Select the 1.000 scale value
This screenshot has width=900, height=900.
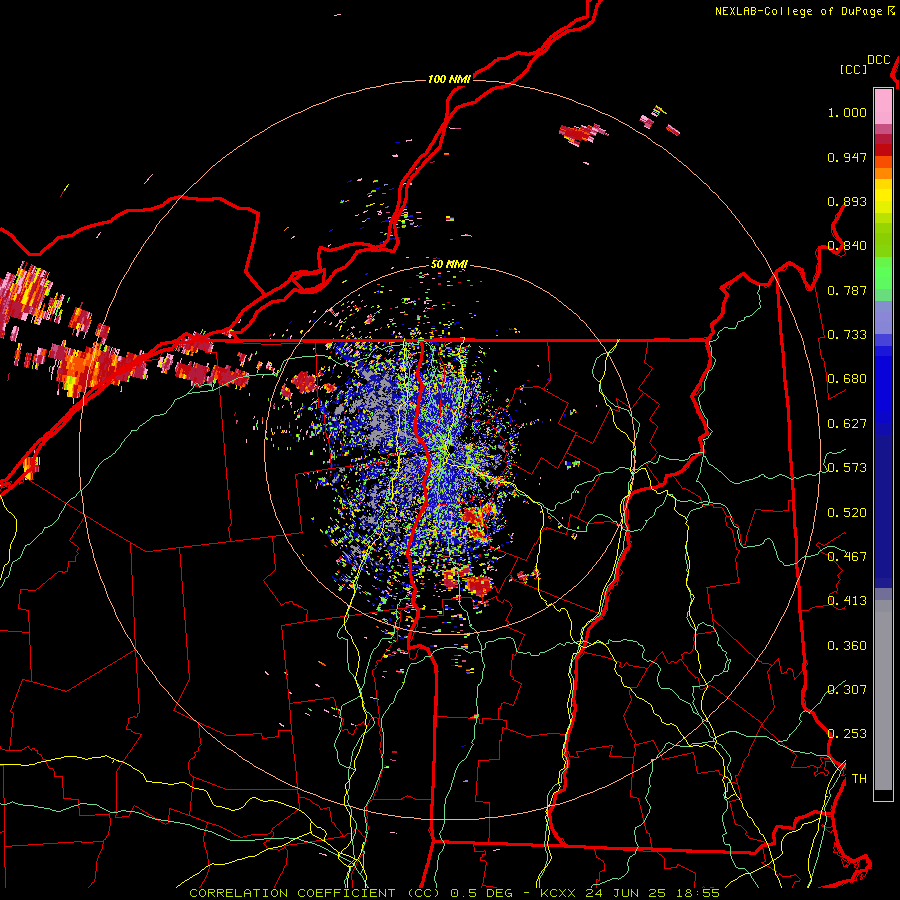click(847, 112)
